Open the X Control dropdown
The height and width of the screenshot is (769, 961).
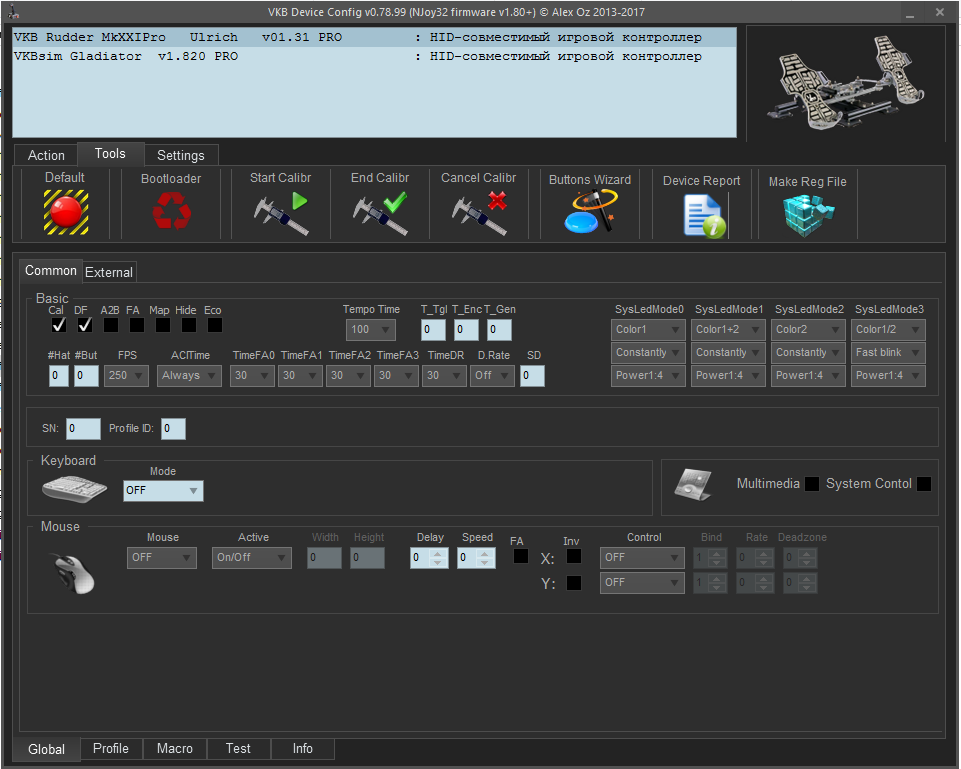[x=642, y=558]
